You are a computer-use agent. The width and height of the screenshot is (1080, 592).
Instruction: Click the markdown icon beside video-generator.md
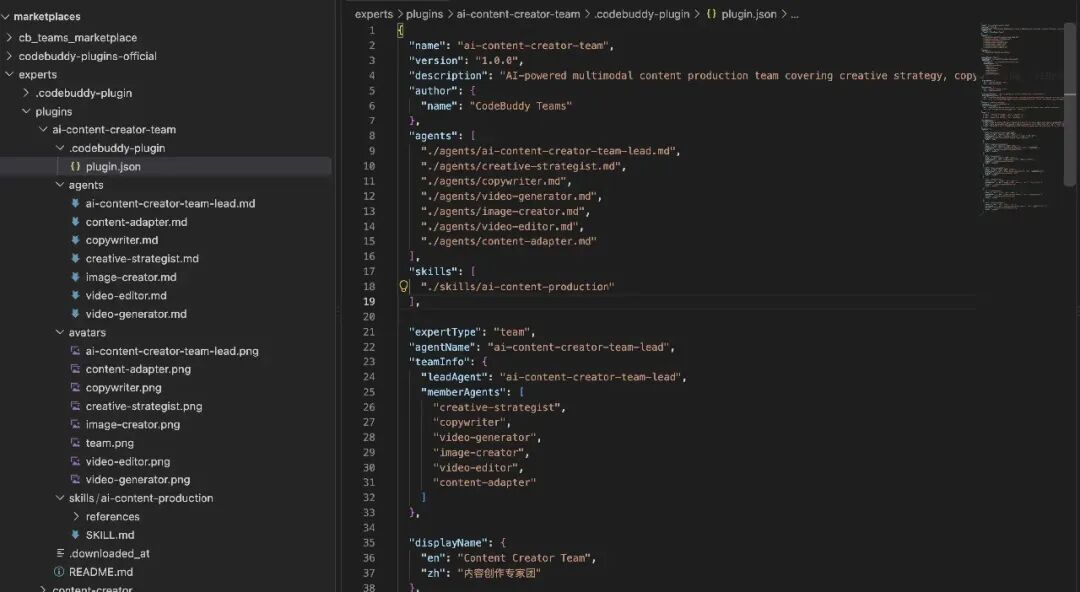[x=75, y=314]
